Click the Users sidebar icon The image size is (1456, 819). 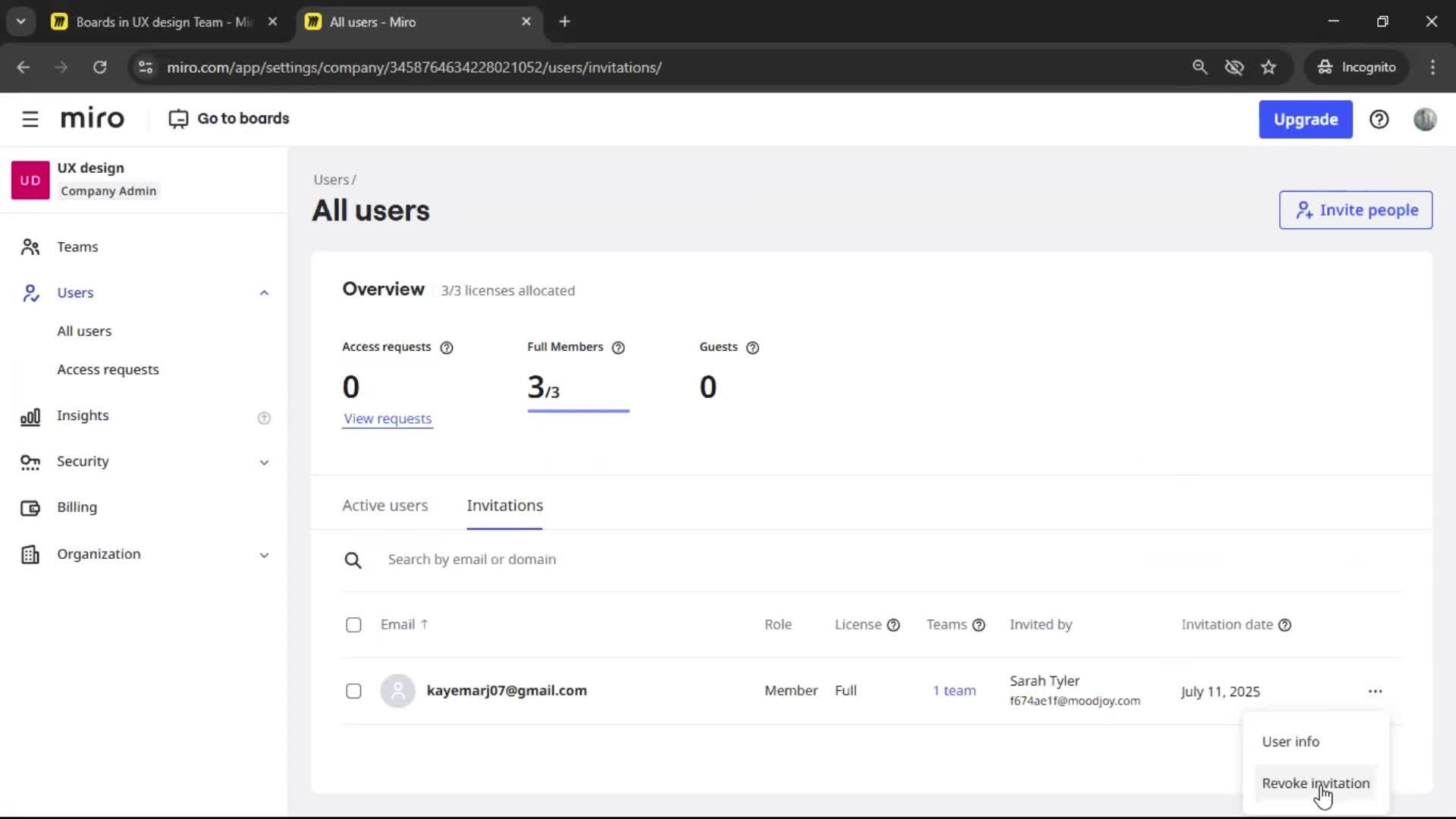30,293
